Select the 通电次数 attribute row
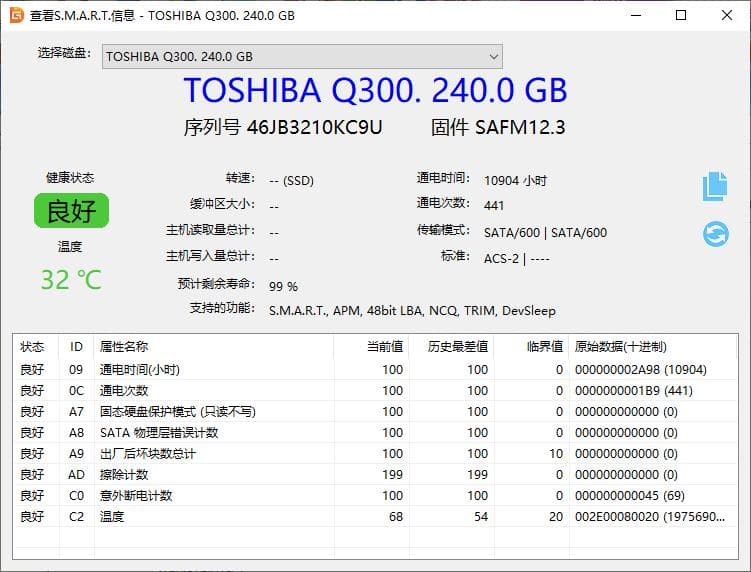 pyautogui.click(x=376, y=391)
